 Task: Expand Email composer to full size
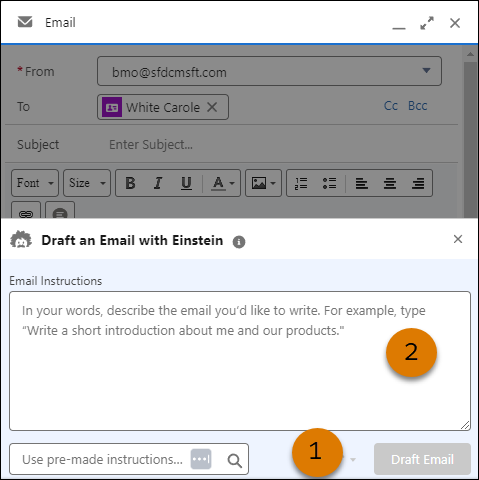(427, 23)
